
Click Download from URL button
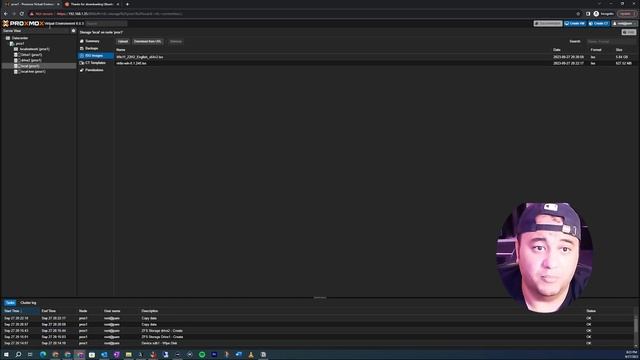point(147,42)
